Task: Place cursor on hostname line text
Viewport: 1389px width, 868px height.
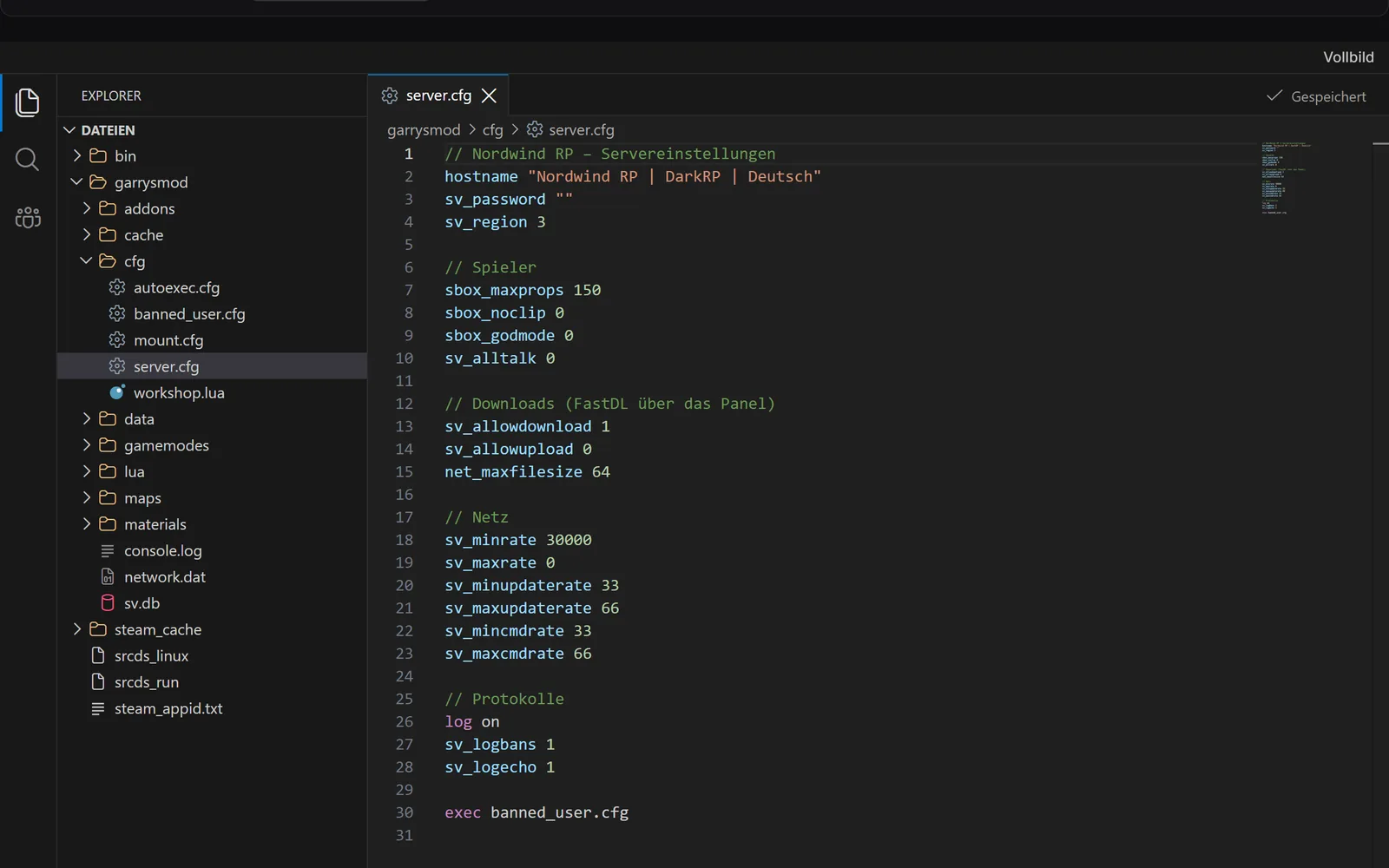Action: (x=632, y=176)
